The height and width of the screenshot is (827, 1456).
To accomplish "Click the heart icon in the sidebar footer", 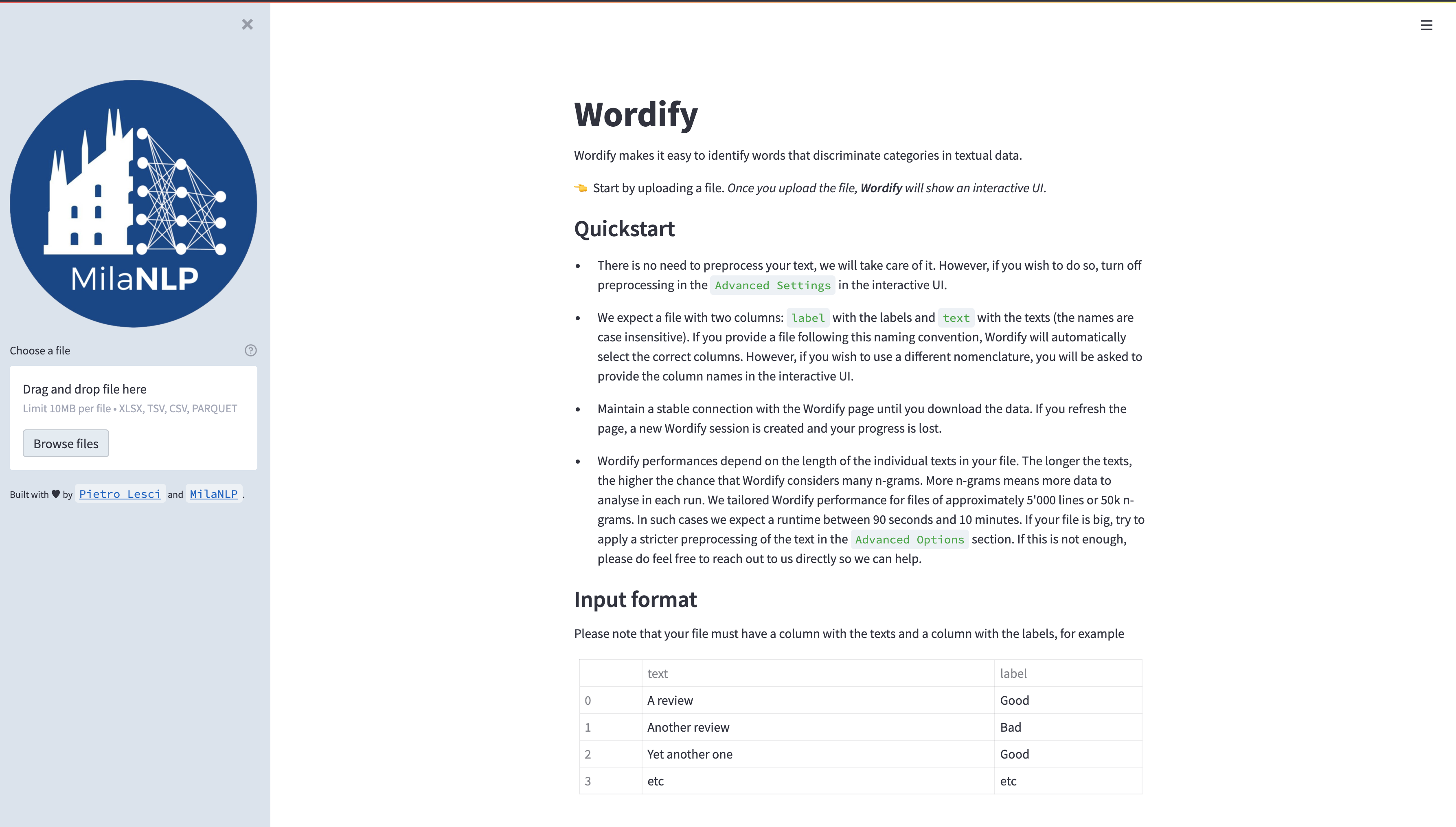I will click(56, 494).
